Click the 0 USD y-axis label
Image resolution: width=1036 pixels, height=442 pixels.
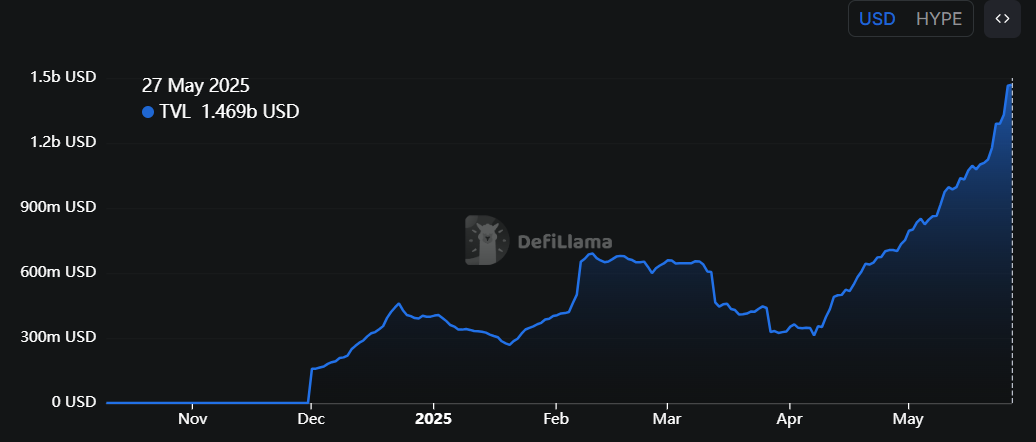click(x=74, y=402)
